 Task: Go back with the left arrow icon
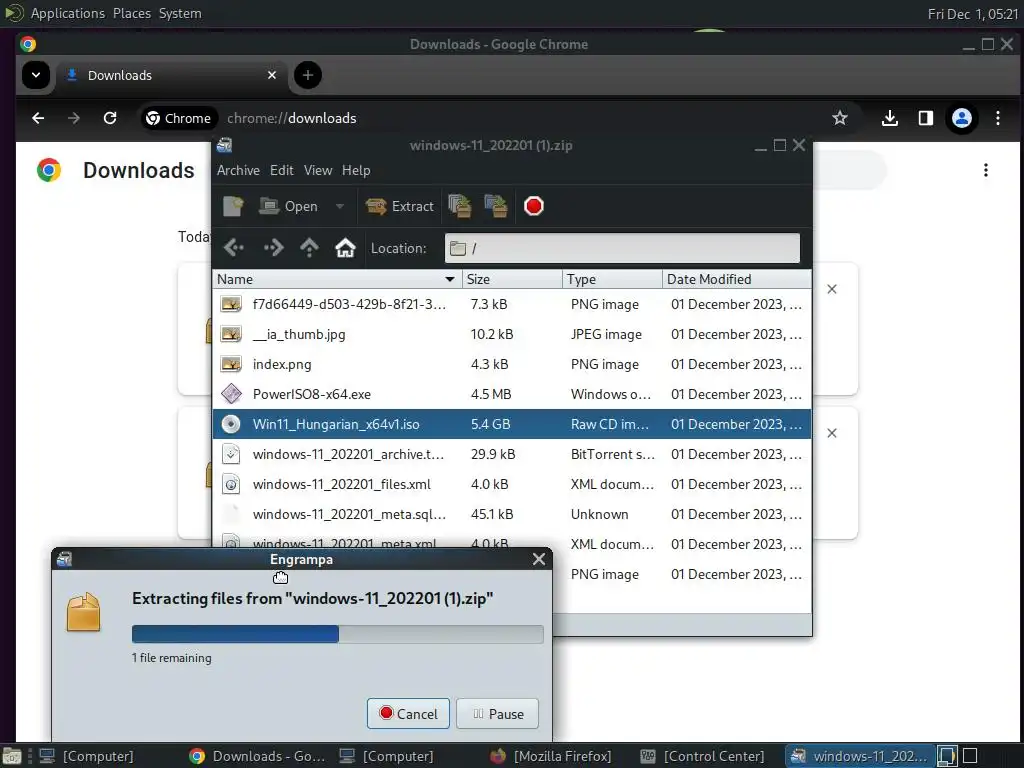pos(234,248)
